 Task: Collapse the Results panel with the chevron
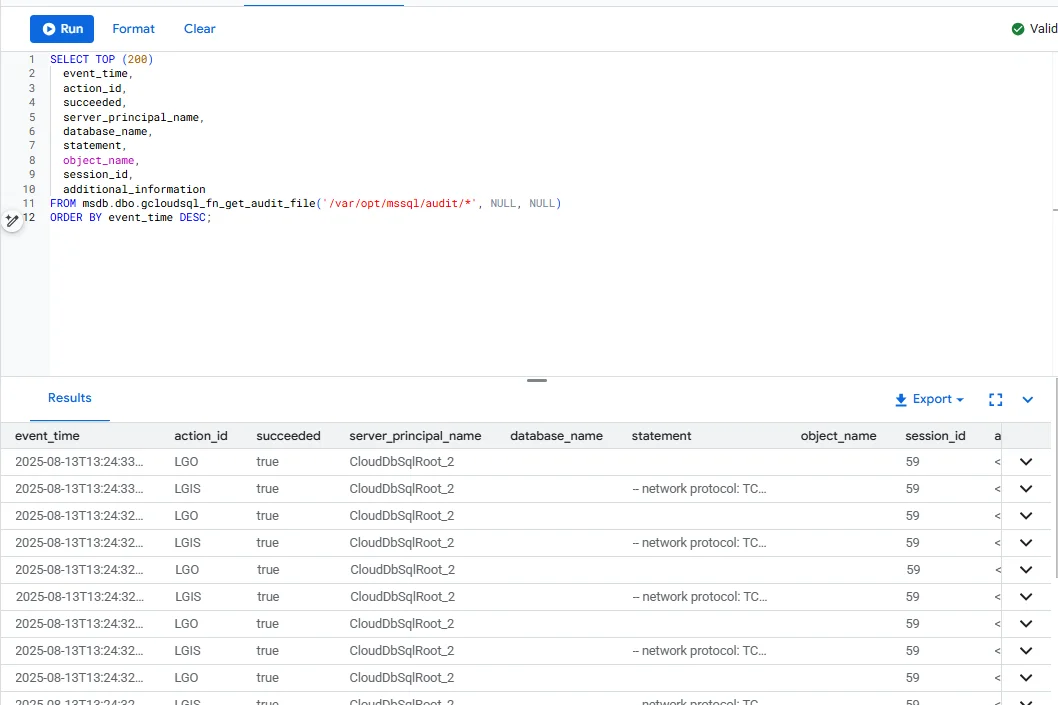tap(1027, 399)
